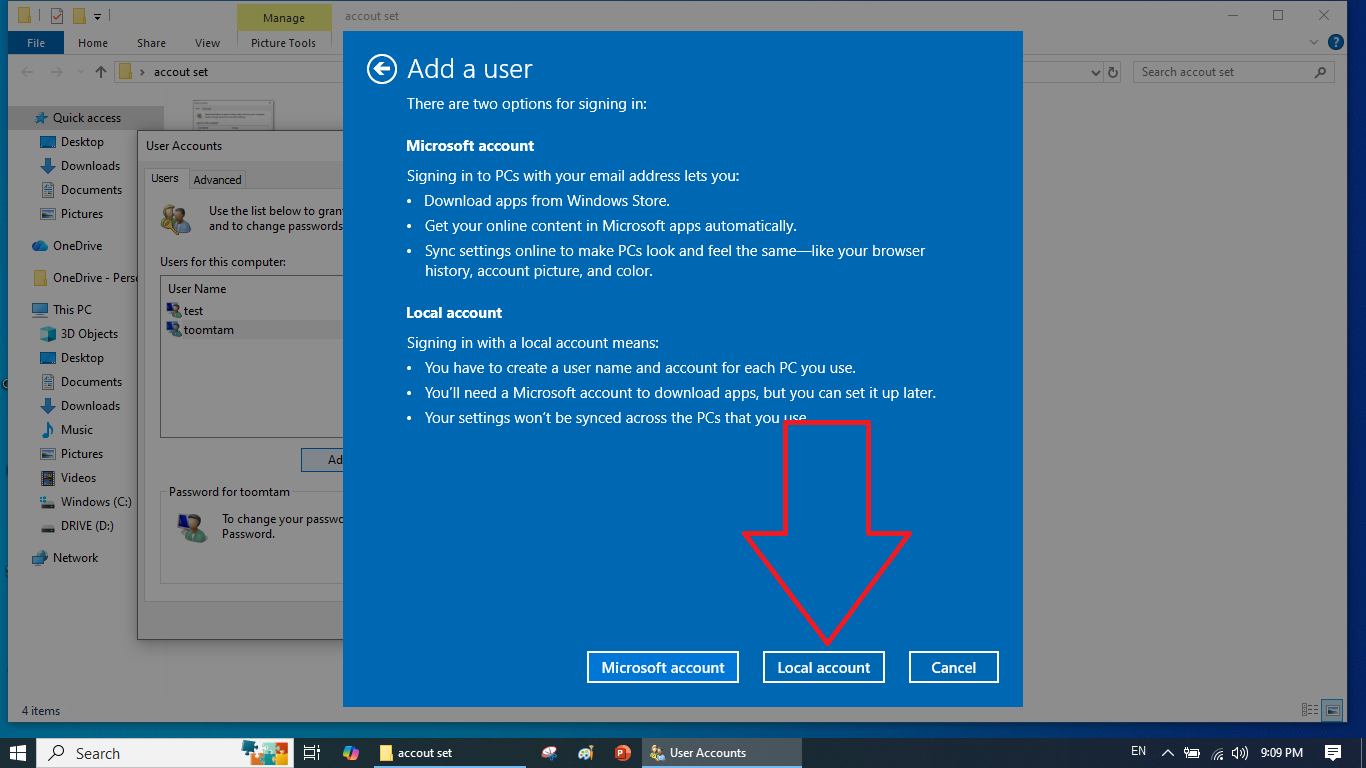Switch to details view in status bar
The height and width of the screenshot is (768, 1366).
[x=1310, y=710]
